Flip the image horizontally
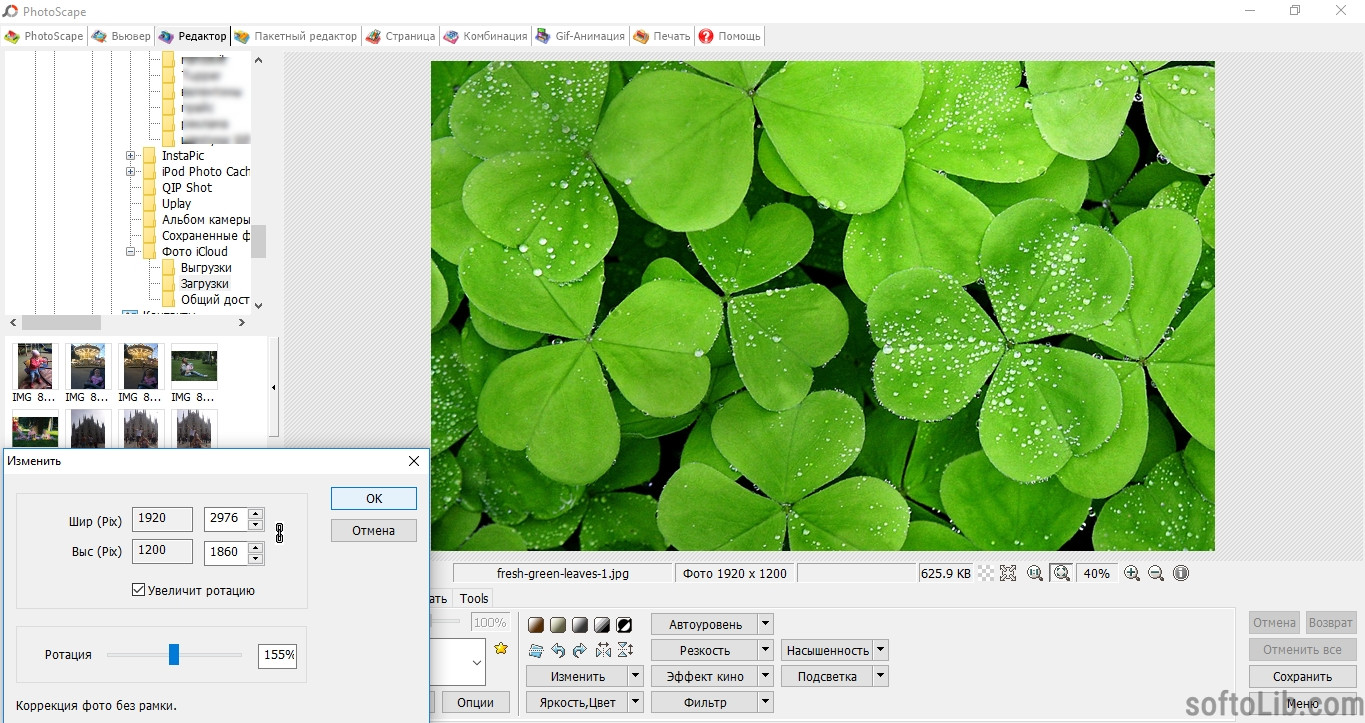The height and width of the screenshot is (723, 1365). pyautogui.click(x=603, y=650)
